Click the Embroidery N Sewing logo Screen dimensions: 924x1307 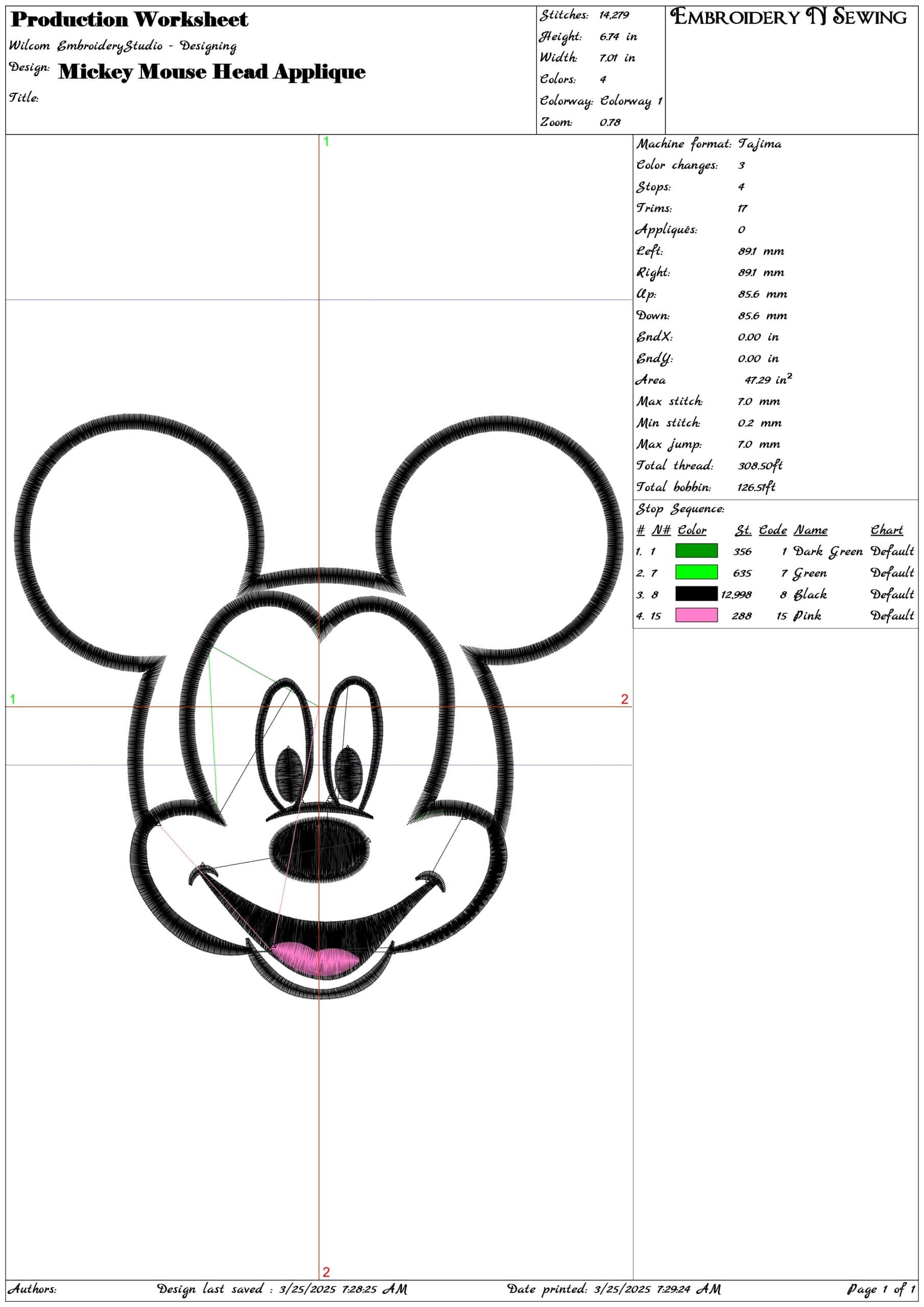coord(788,16)
